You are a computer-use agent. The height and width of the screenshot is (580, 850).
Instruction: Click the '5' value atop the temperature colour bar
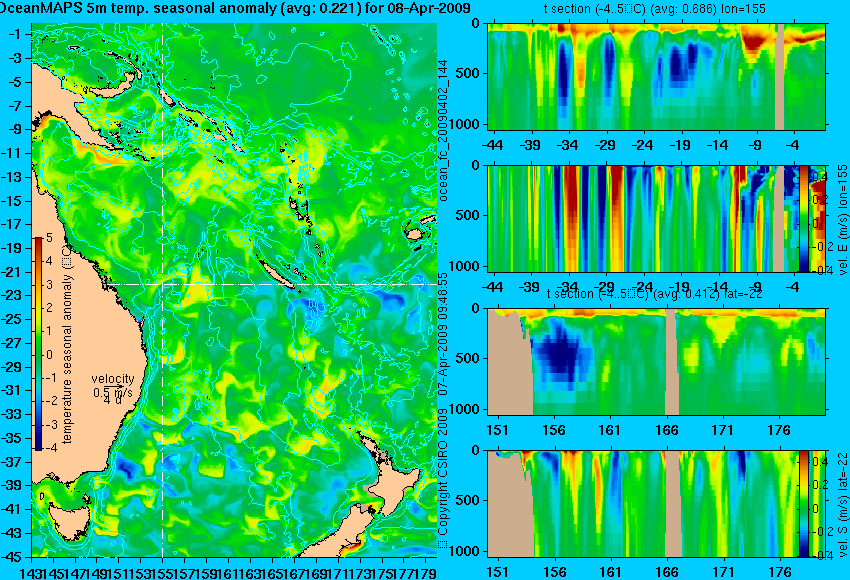[x=49, y=237]
